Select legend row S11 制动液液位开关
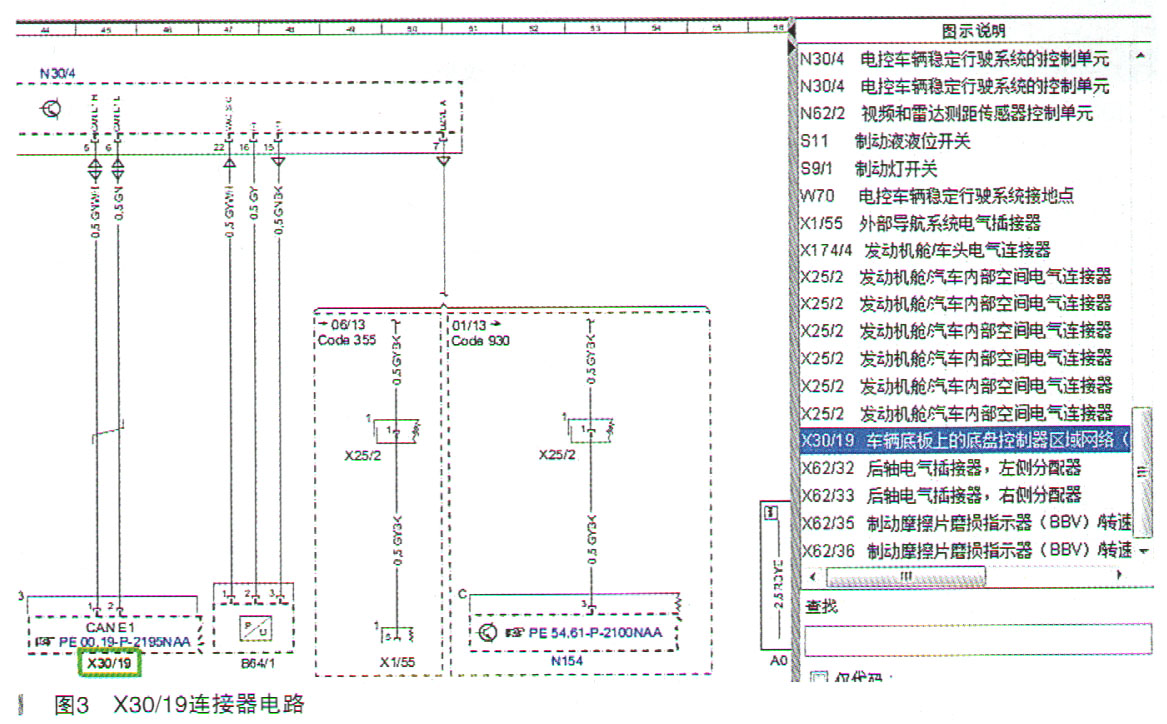 [964, 141]
